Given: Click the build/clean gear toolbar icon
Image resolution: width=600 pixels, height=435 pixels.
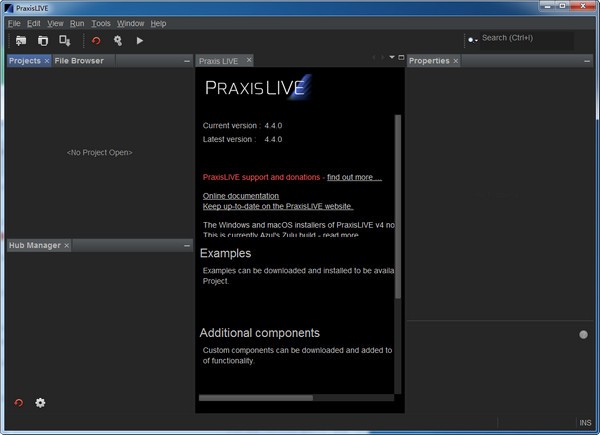Looking at the screenshot, I should [118, 41].
